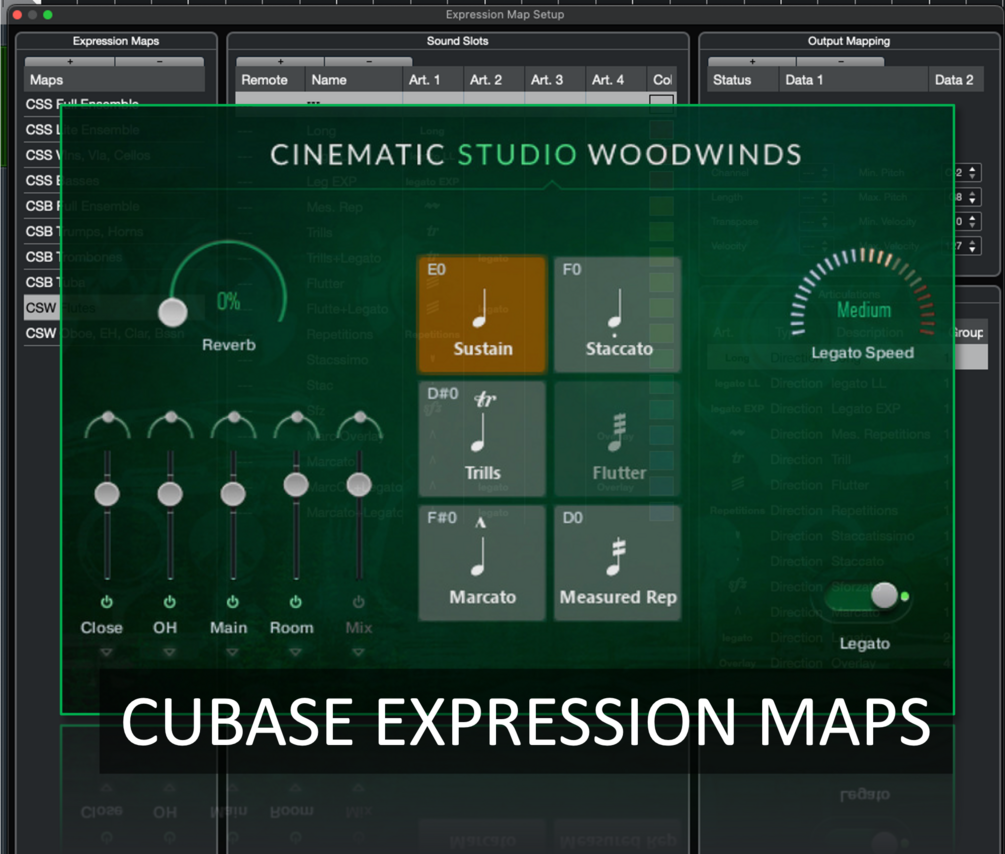
Task: Select the Marcato articulation pad
Action: coord(482,562)
